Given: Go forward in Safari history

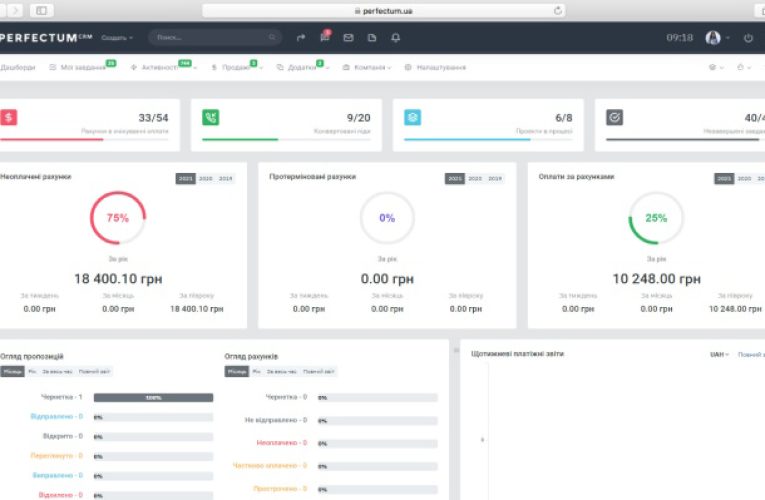Looking at the screenshot, I should [x=15, y=10].
